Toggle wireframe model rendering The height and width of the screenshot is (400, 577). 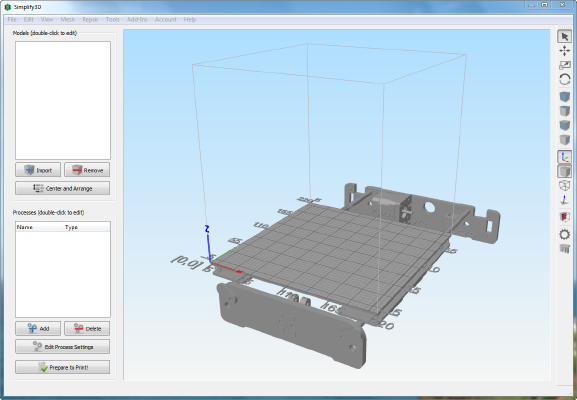[x=564, y=185]
